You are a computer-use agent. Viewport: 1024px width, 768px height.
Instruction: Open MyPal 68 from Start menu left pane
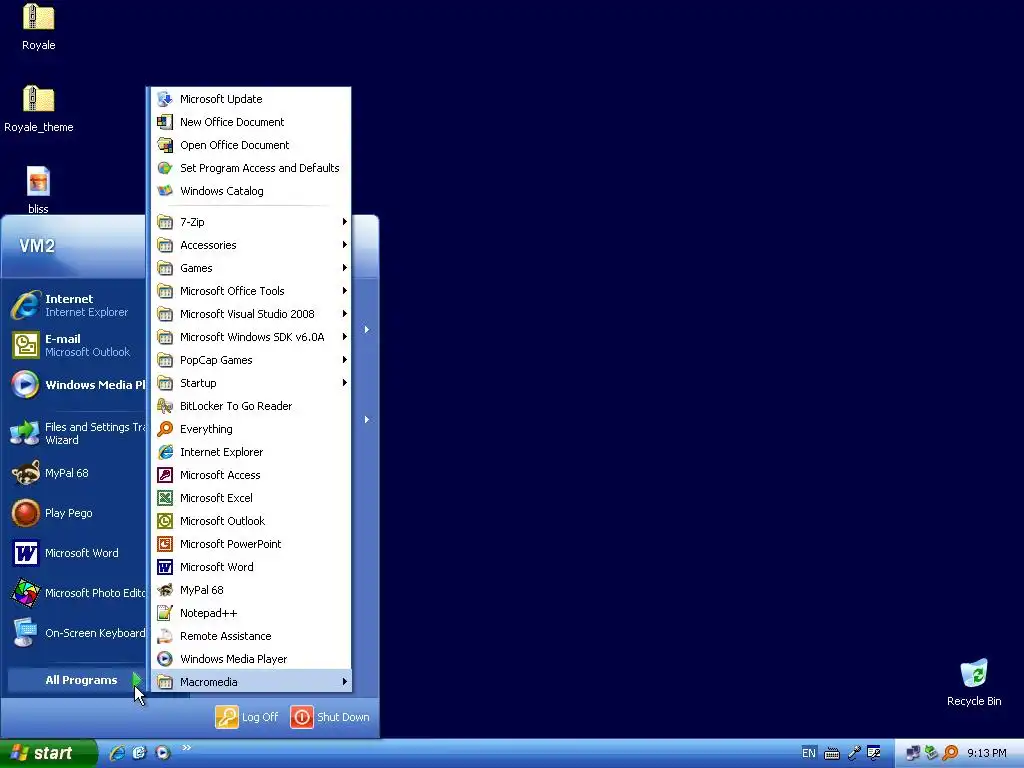click(x=75, y=473)
